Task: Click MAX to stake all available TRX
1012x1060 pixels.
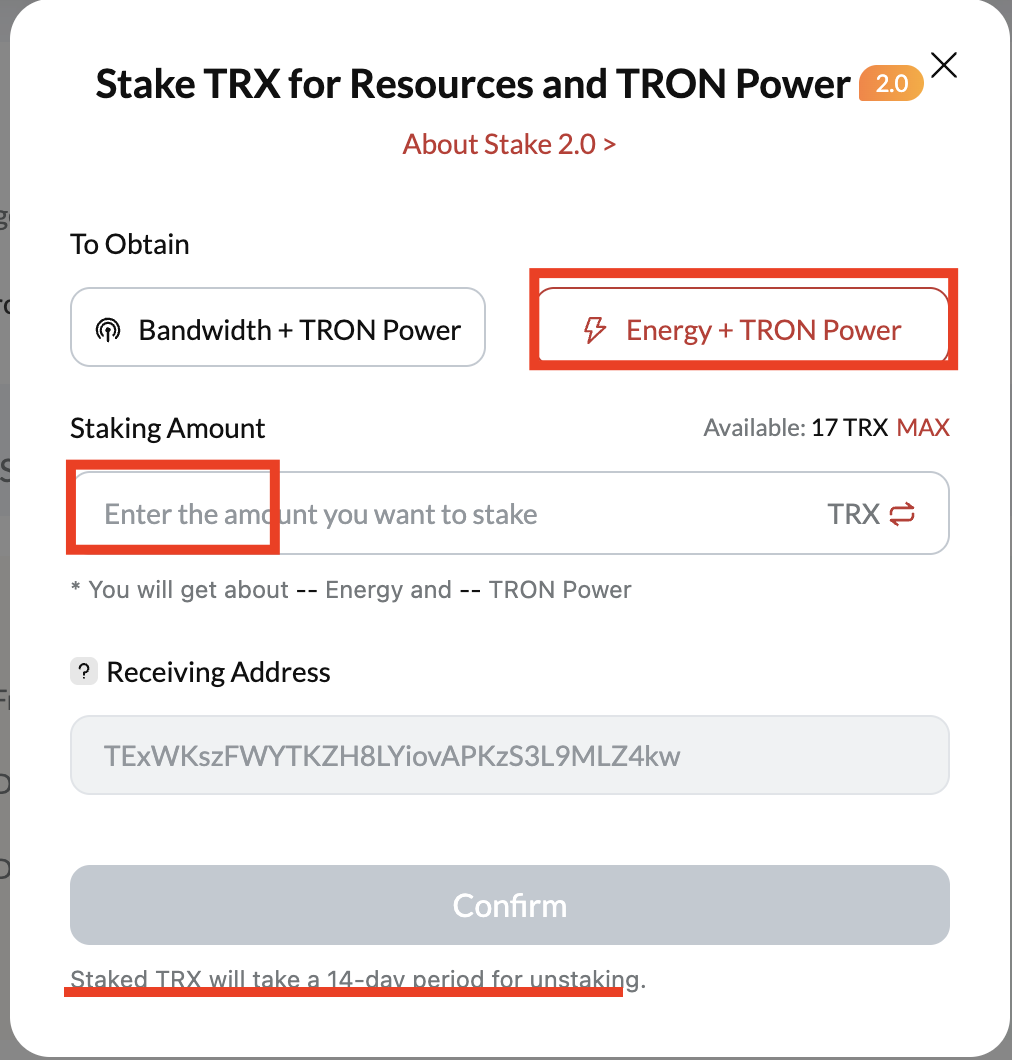Action: (923, 428)
